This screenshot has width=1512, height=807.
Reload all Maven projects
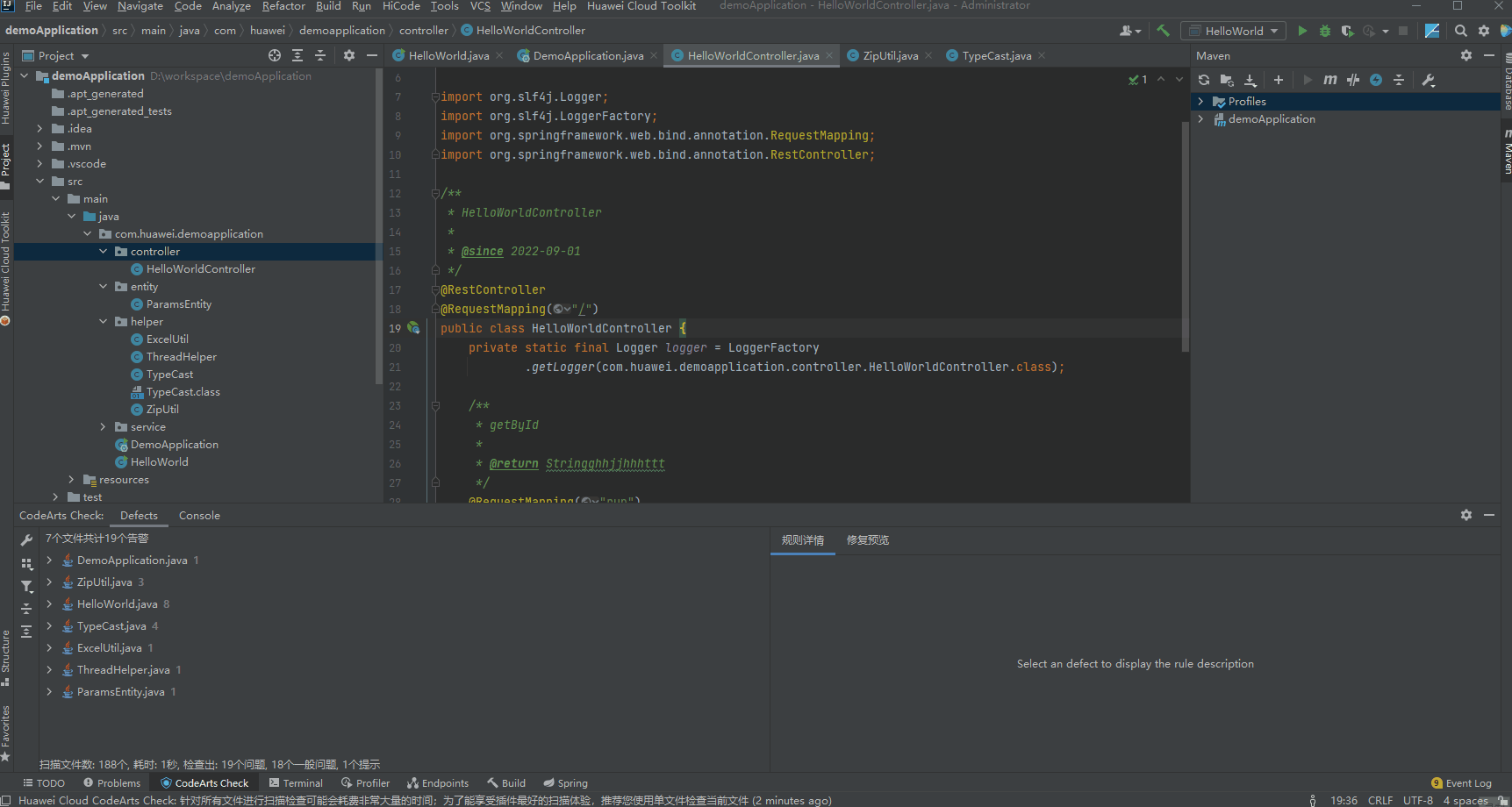[x=1204, y=80]
